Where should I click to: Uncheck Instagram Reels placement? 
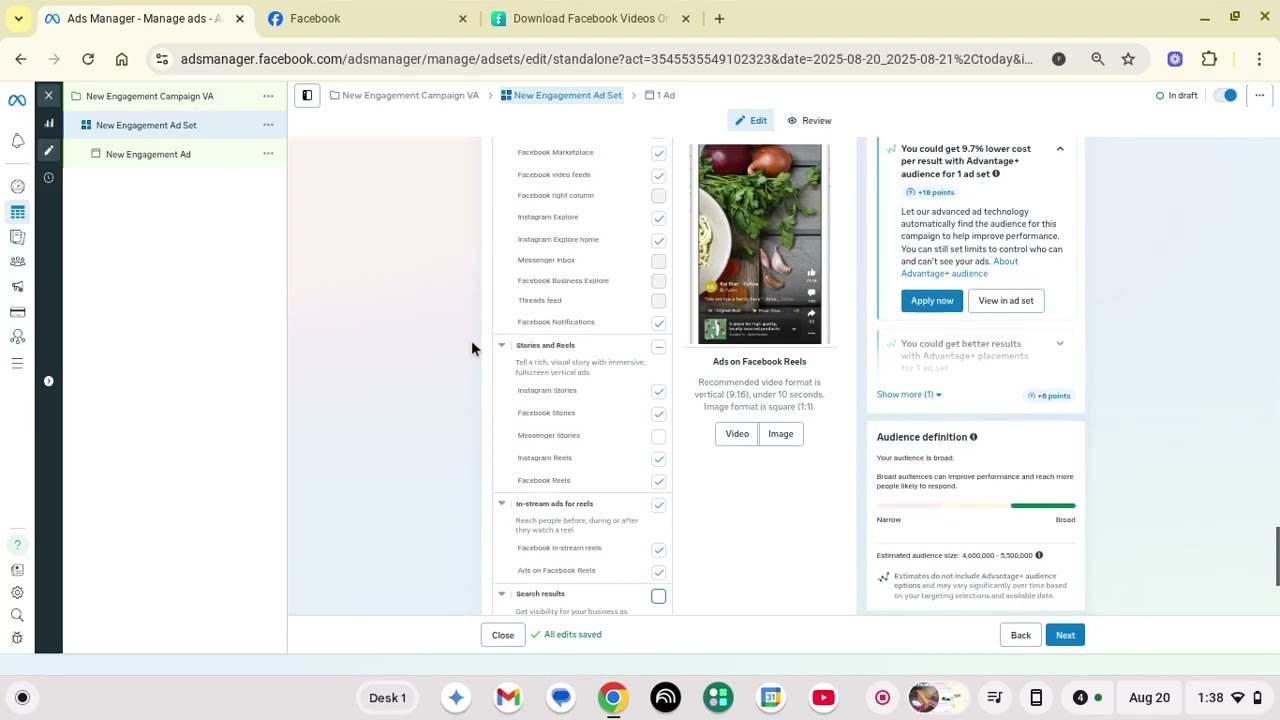pos(658,459)
